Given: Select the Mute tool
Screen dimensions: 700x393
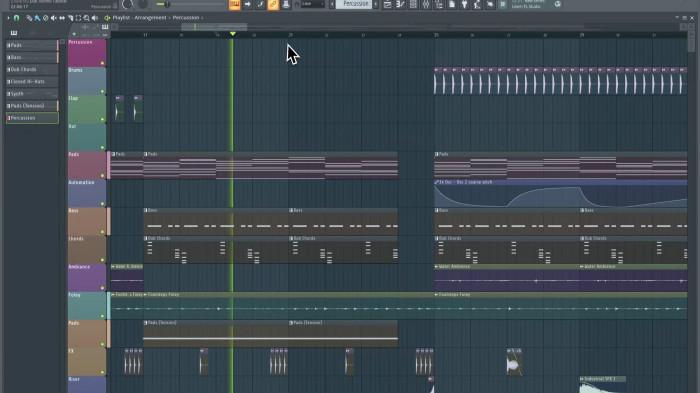Looking at the screenshot, I should click(54, 18).
